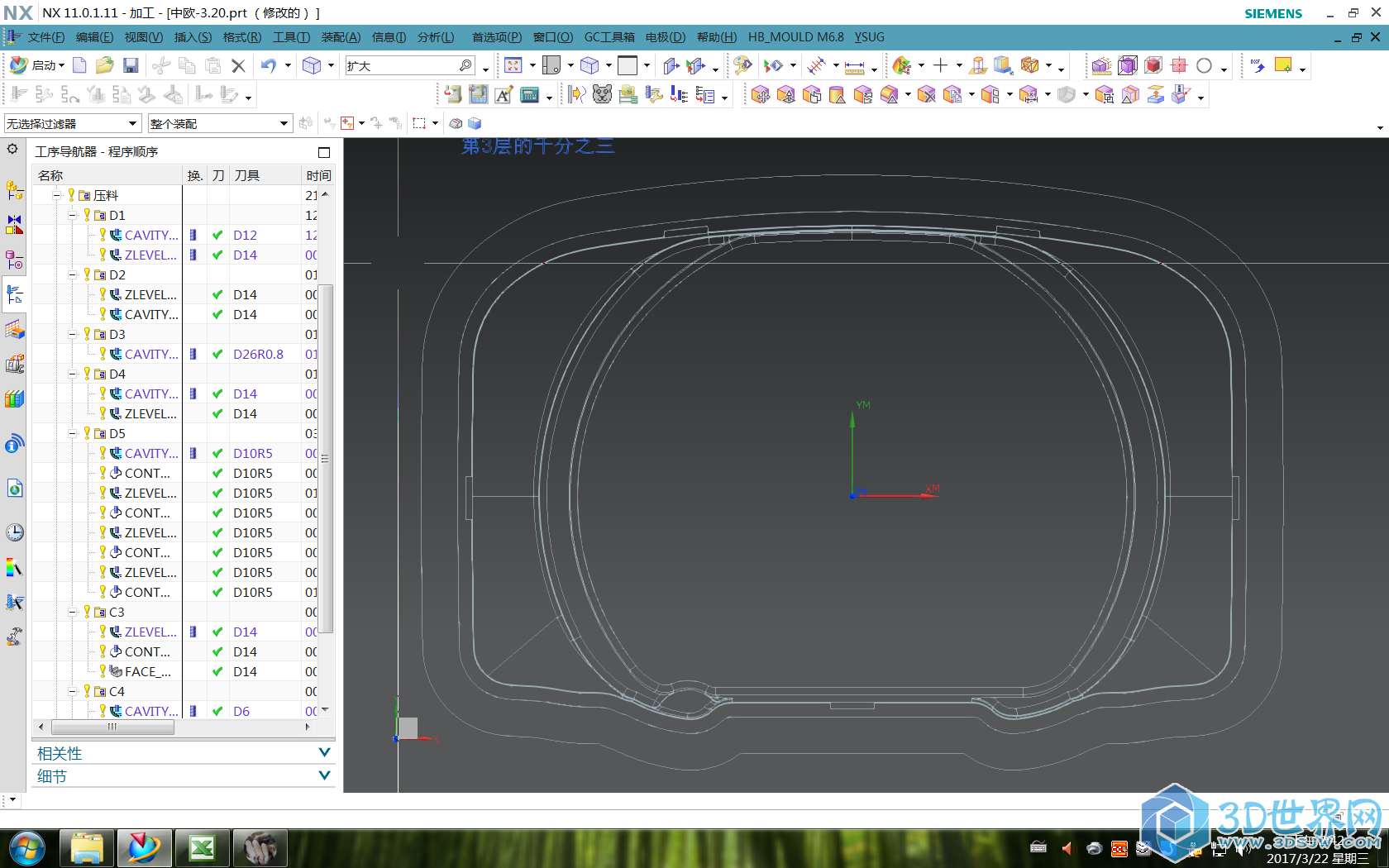
Task: Open the GC工具箱 menu
Action: 609,37
